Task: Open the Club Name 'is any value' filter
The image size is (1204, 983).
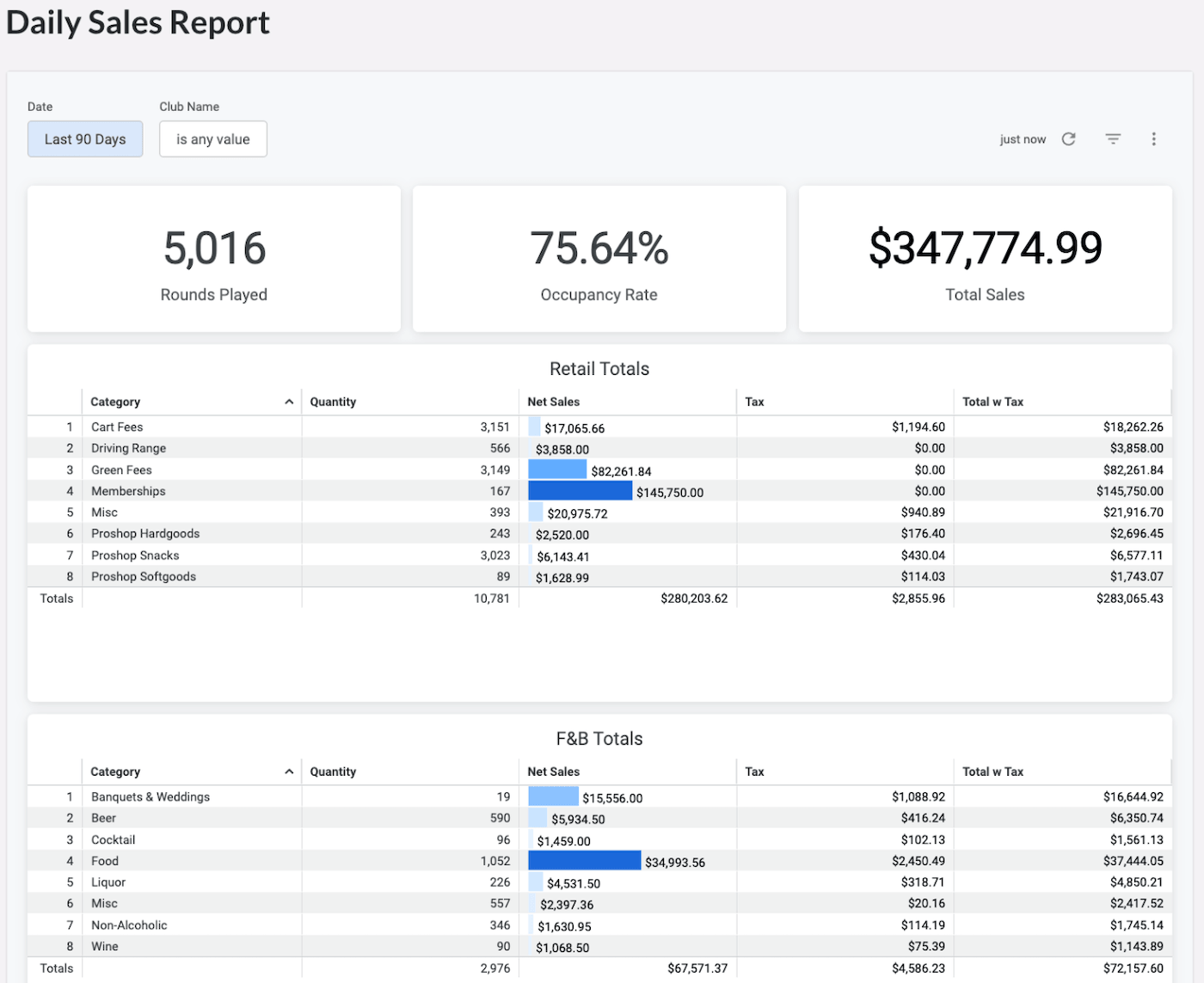Action: click(213, 139)
